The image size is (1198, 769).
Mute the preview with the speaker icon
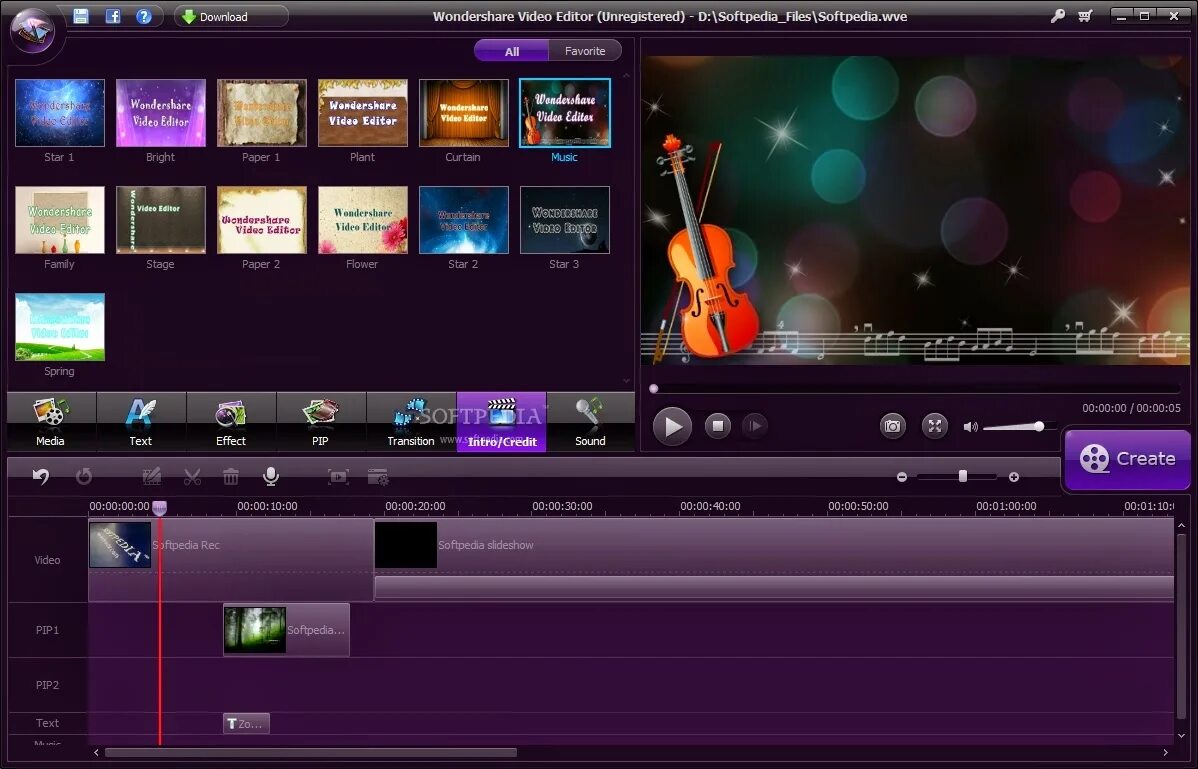click(x=970, y=427)
